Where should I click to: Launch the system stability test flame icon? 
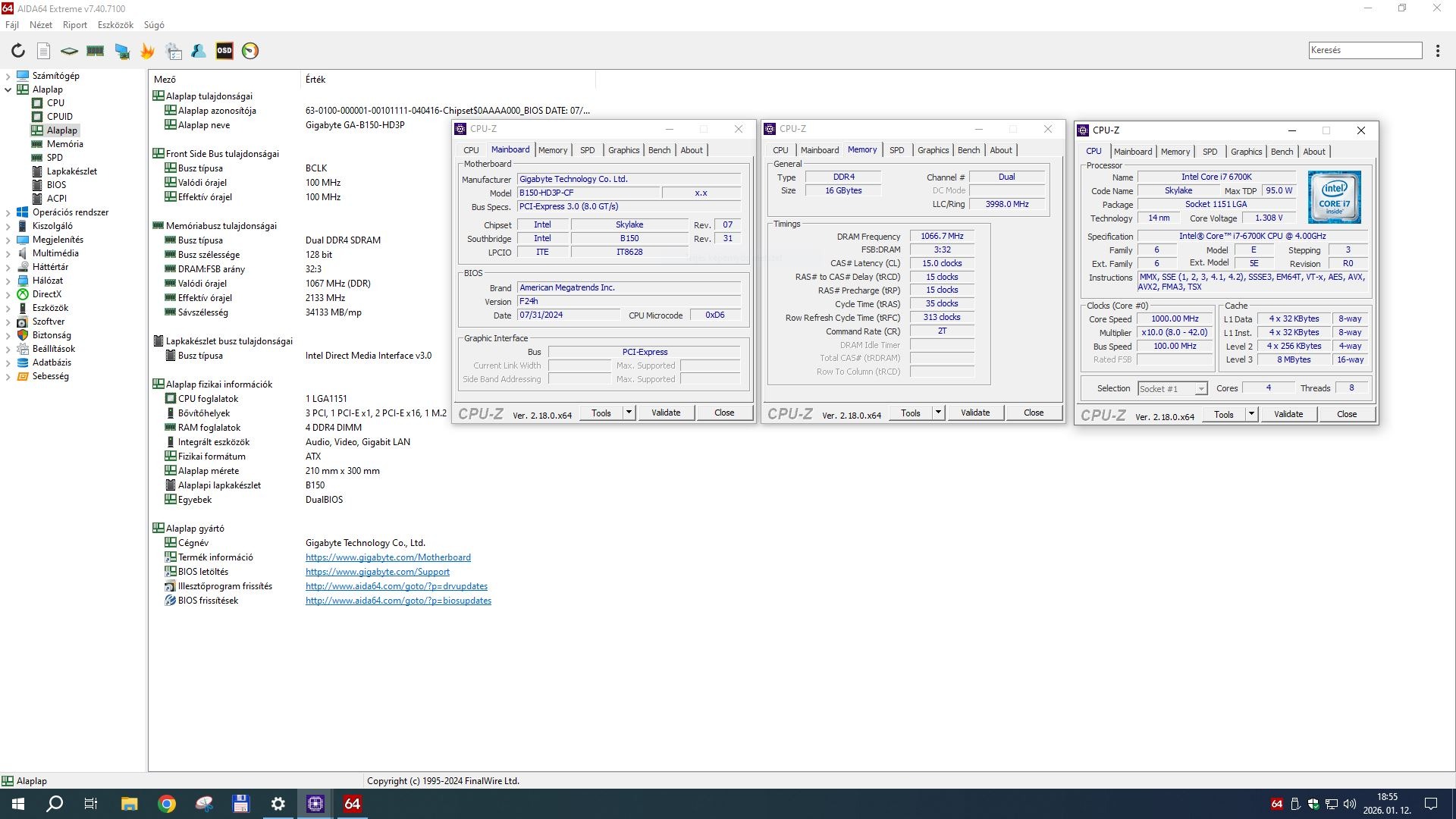tap(147, 51)
